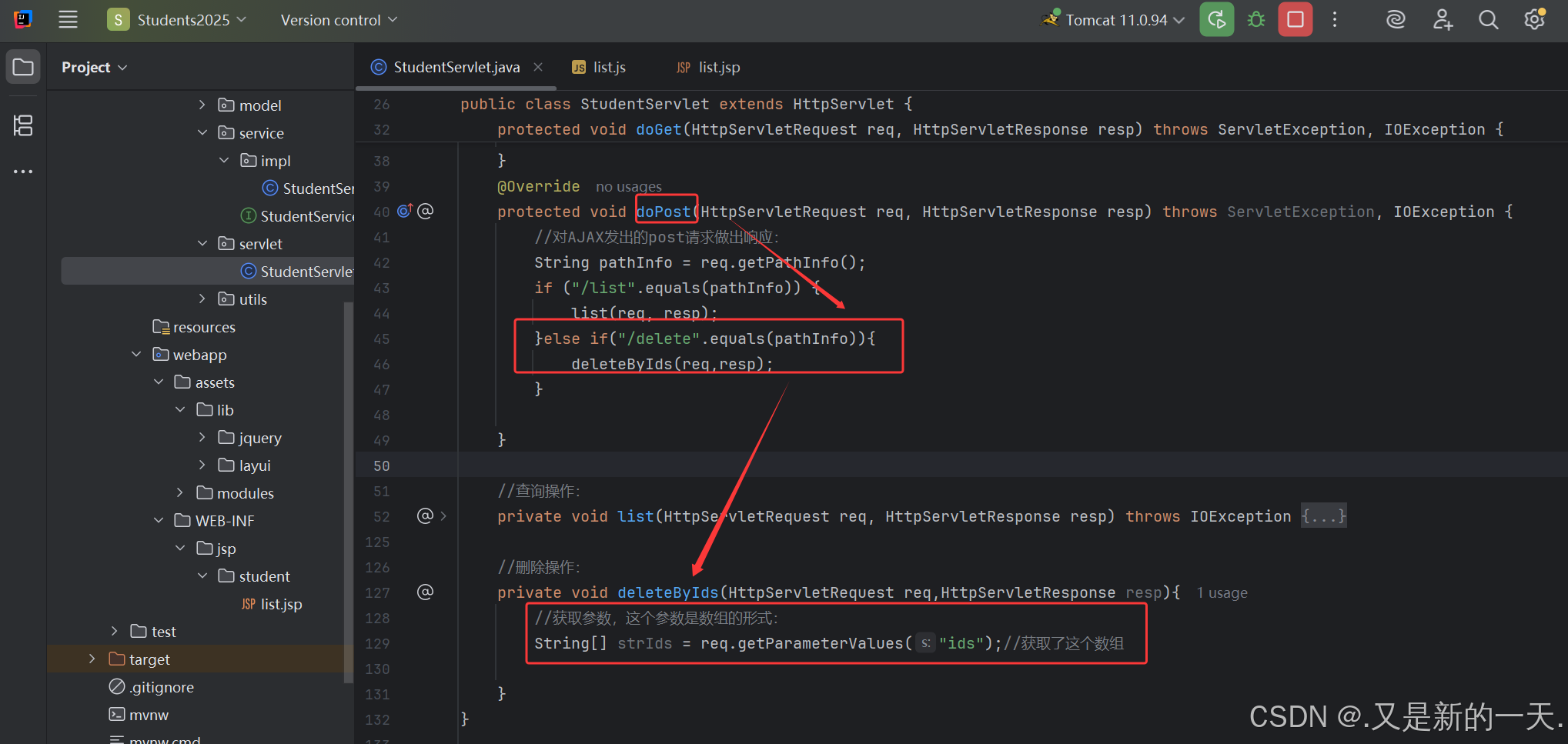Open the Students2025 project dropdown
Viewport: 1568px width, 744px height.
coord(177,20)
